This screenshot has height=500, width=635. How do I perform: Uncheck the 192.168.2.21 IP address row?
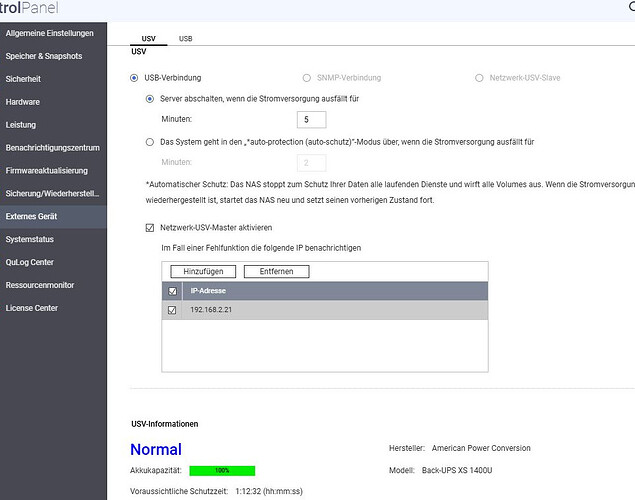coord(173,310)
